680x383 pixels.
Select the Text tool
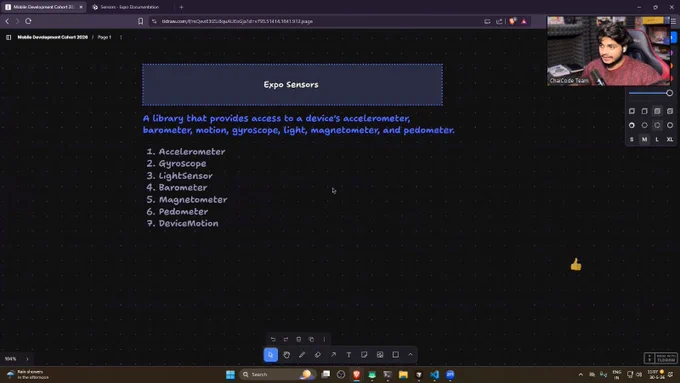[349, 355]
